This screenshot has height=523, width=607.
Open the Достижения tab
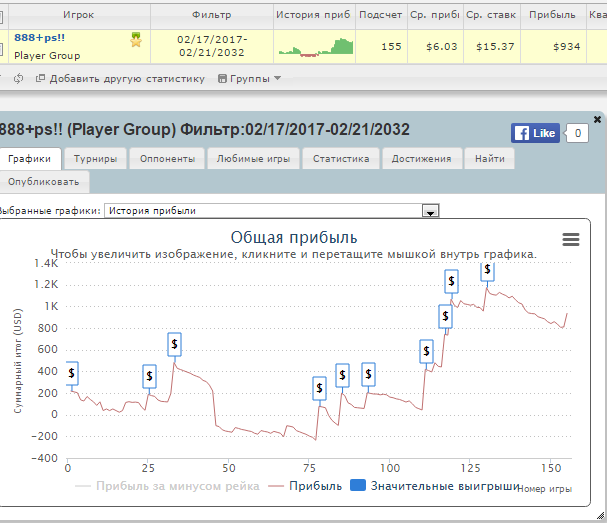(x=422, y=159)
